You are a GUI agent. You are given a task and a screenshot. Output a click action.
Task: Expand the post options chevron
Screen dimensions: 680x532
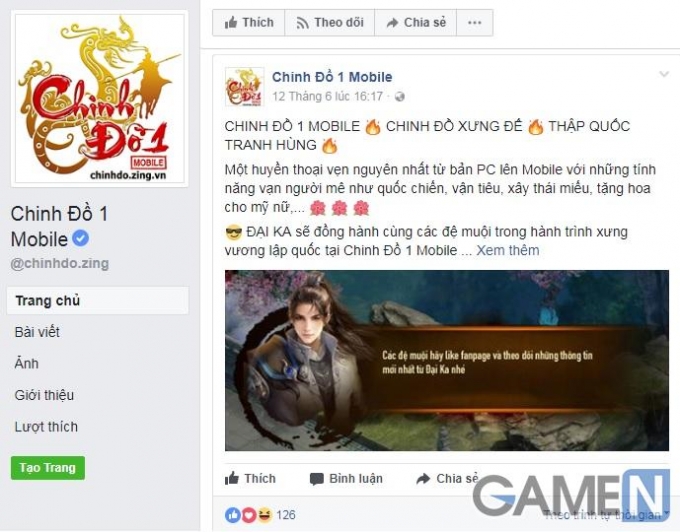[x=664, y=74]
